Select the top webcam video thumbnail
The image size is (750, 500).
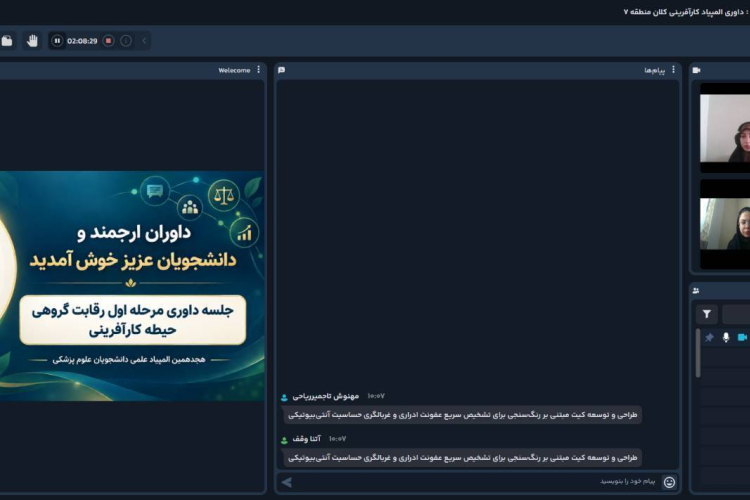tap(725, 128)
